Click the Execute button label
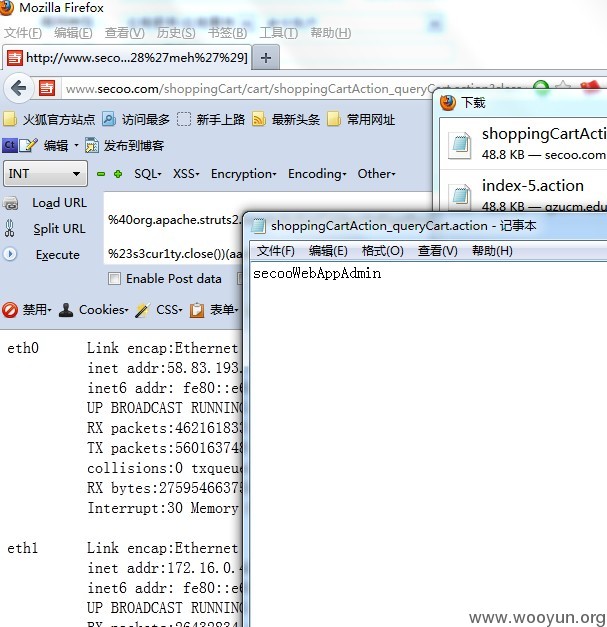Screen dimensions: 607x627 (58, 255)
